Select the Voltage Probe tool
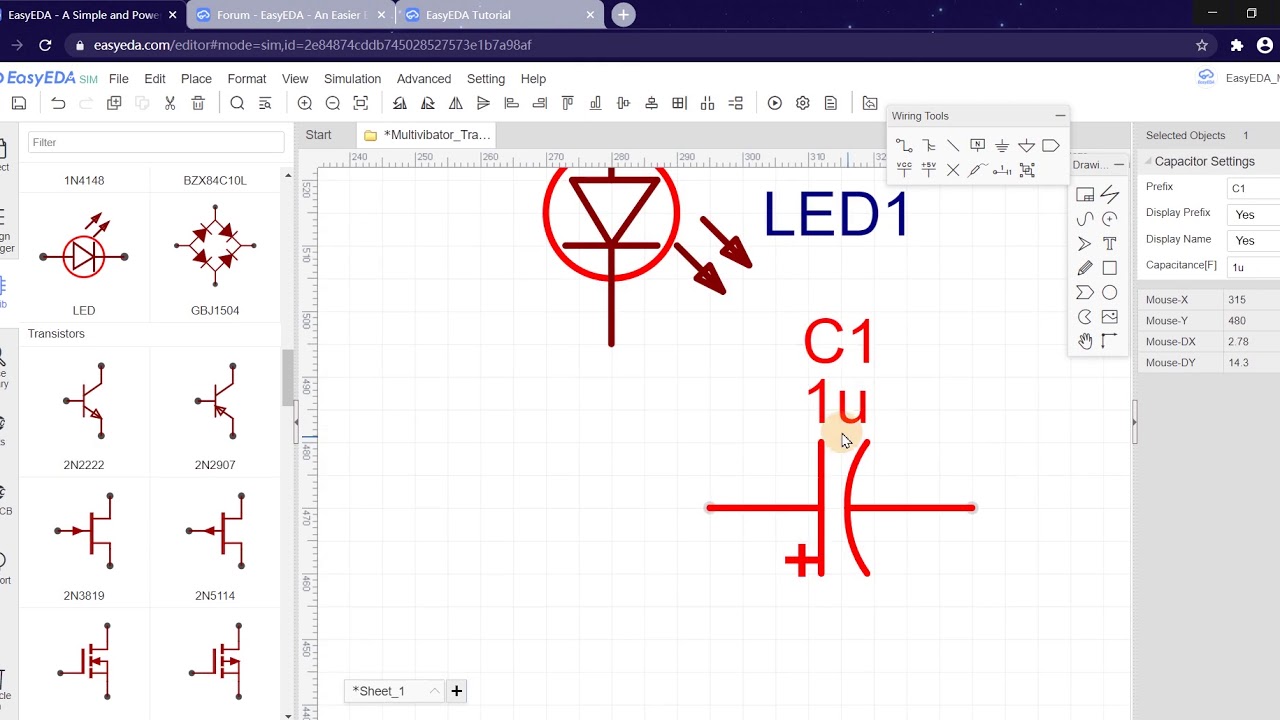1280x720 pixels. (978, 170)
